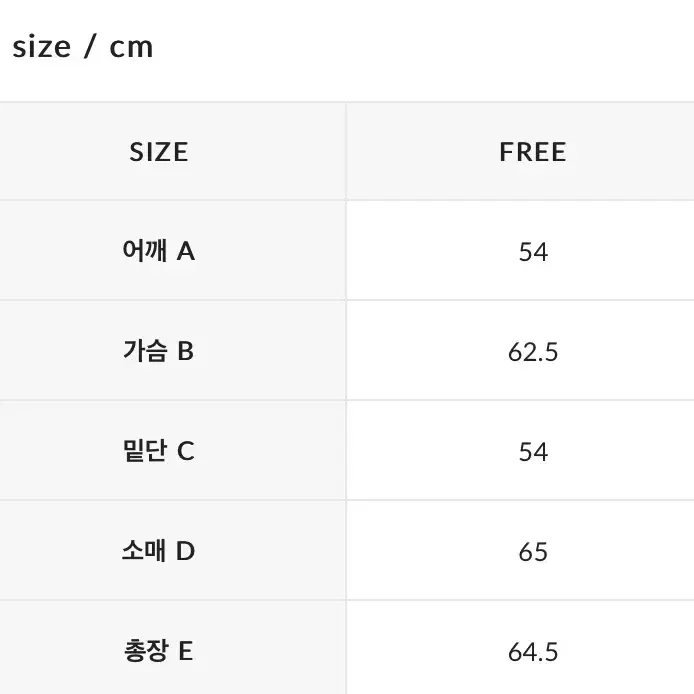
Task: Click the 어깨 A row label
Action: 159,251
